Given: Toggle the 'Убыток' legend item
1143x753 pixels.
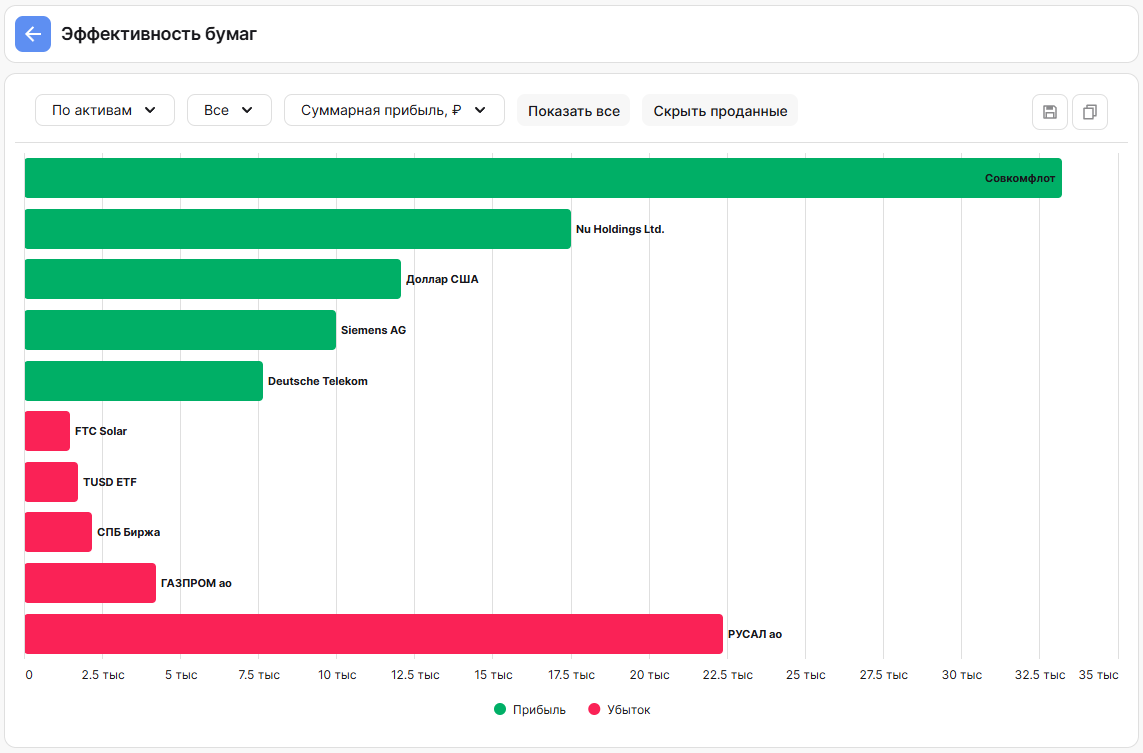Looking at the screenshot, I should point(620,709).
